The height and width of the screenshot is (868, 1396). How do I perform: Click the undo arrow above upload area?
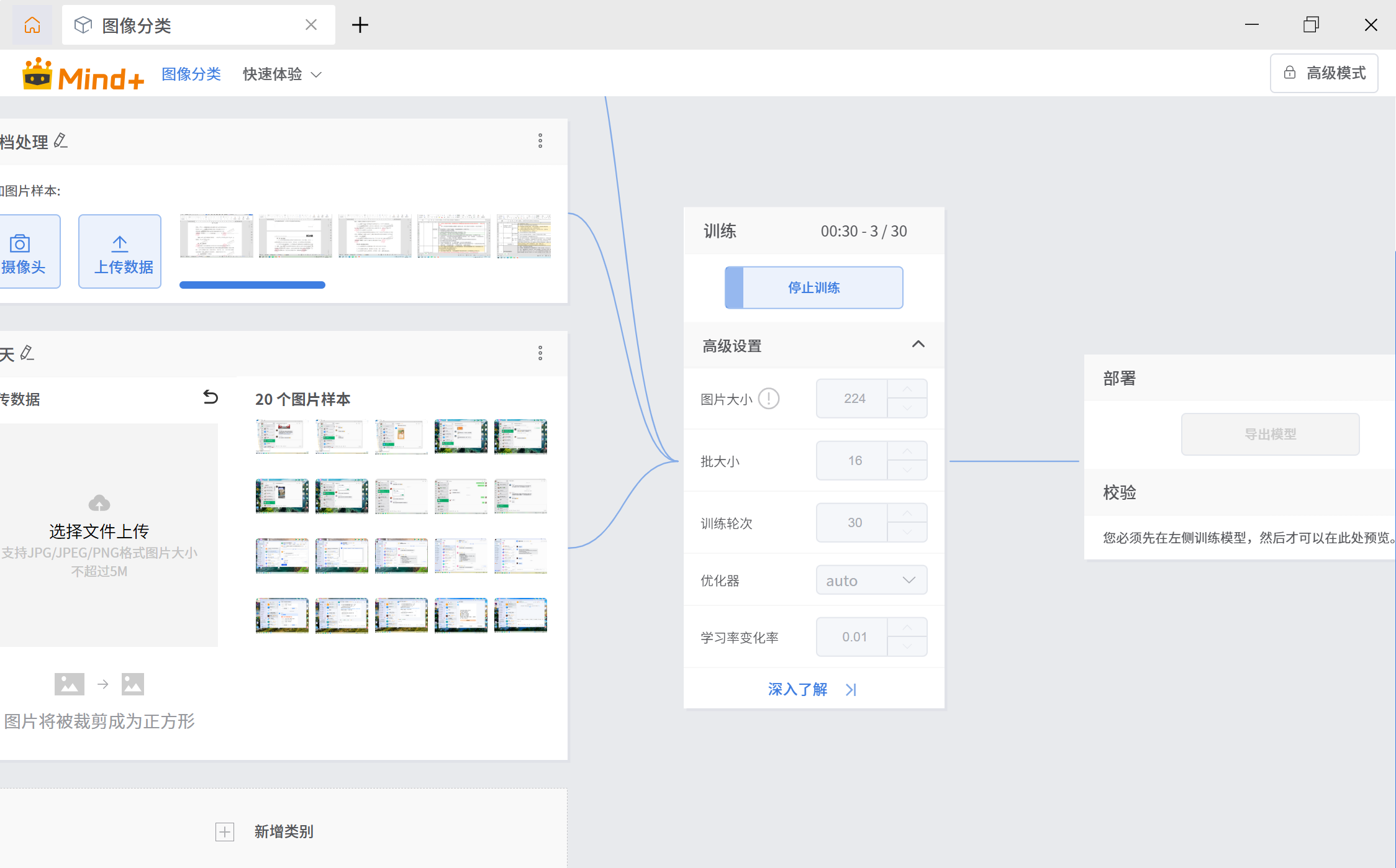coord(211,397)
